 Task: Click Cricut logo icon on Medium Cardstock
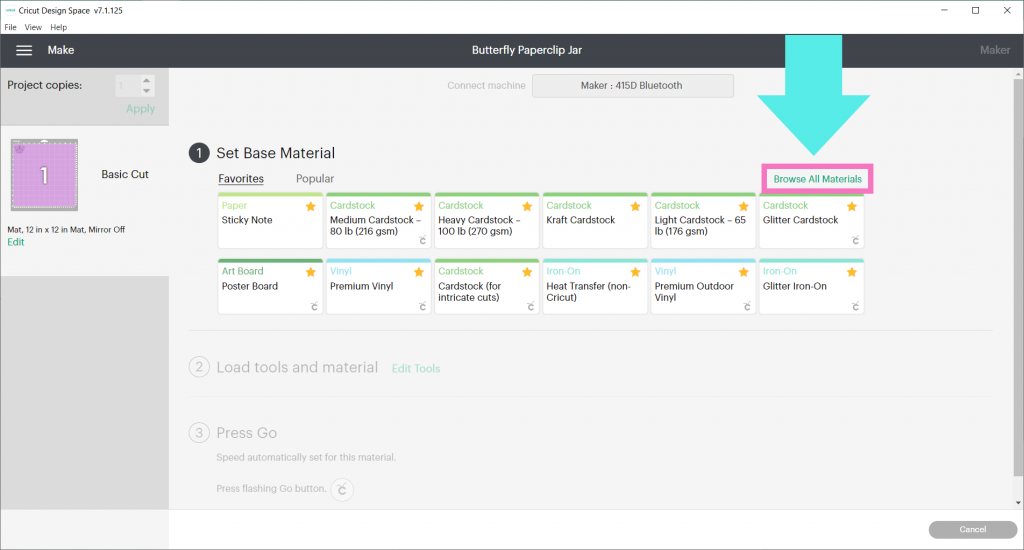(x=423, y=240)
